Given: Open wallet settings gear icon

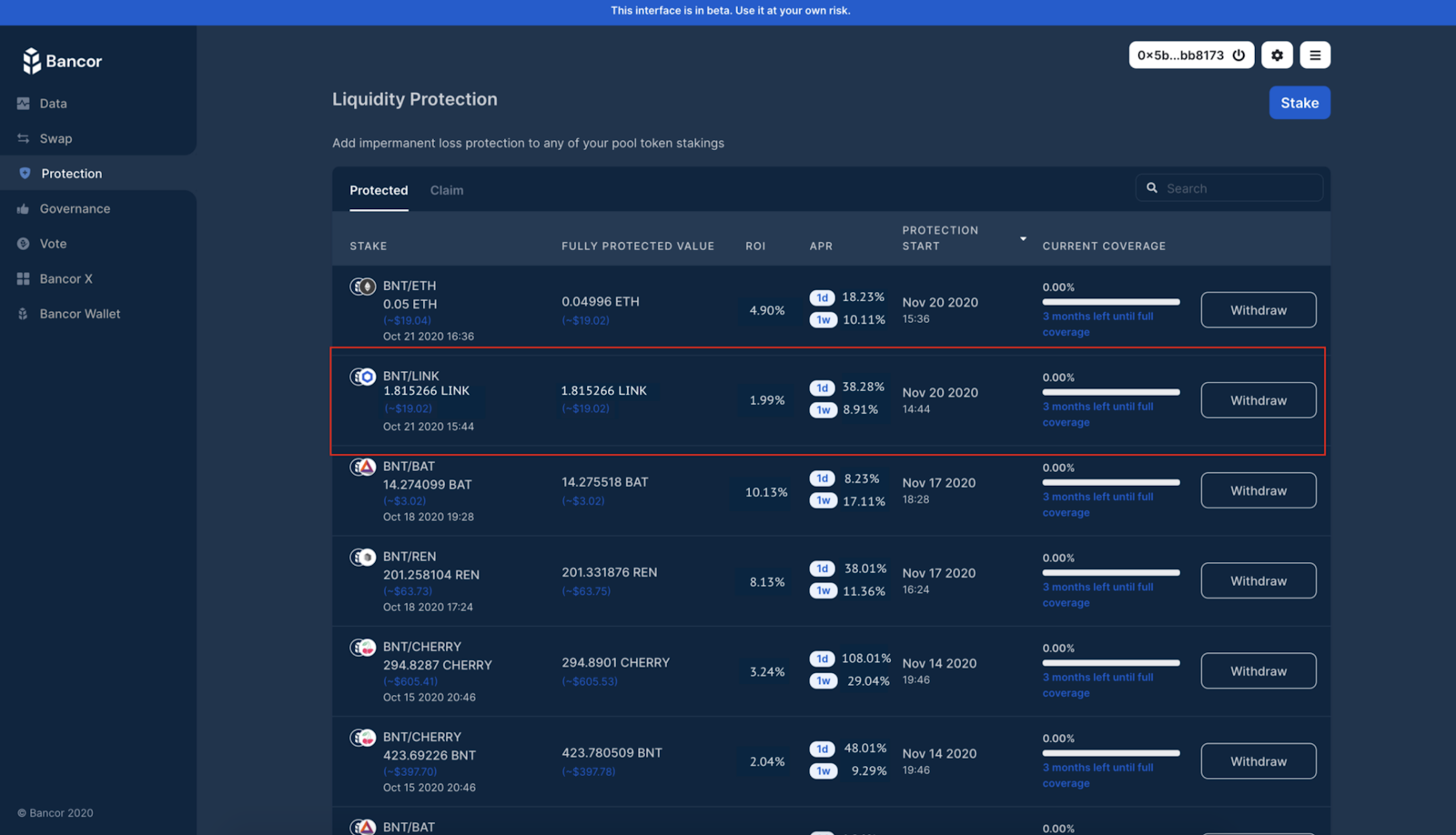Looking at the screenshot, I should point(1277,55).
